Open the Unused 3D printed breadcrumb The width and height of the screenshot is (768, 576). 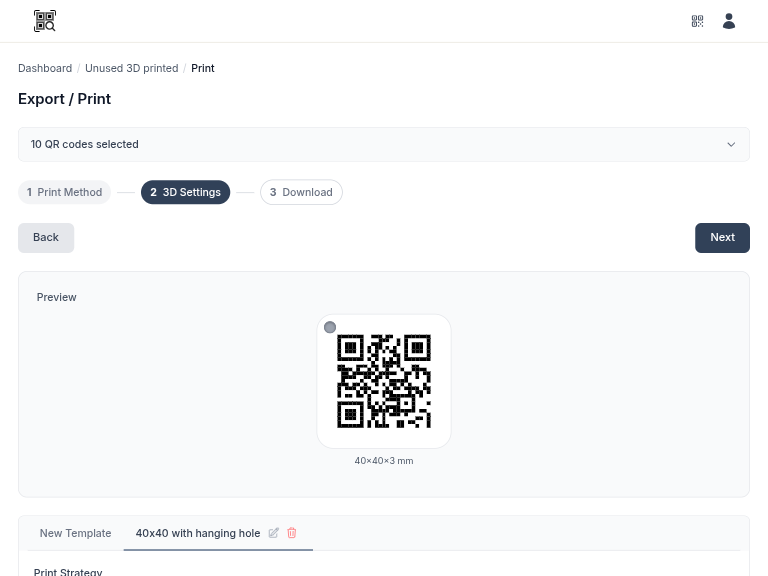[131, 68]
